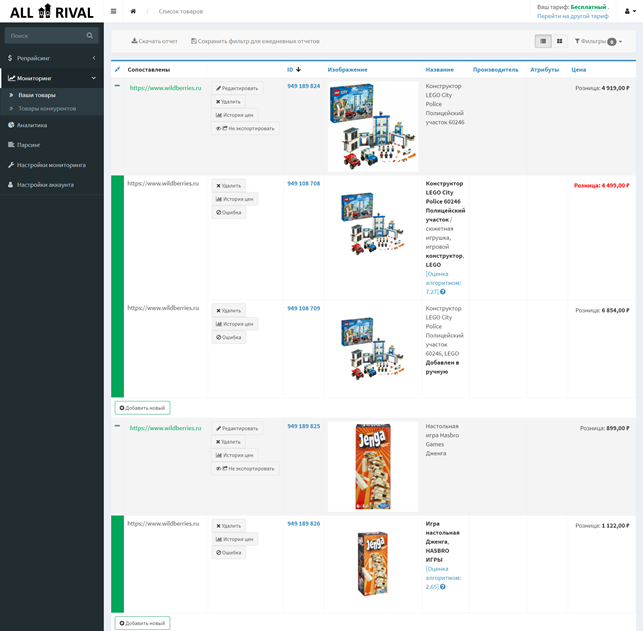Image resolution: width=643 pixels, height=631 pixels.
Task: Open product ID 949 108 708 link
Action: point(303,184)
